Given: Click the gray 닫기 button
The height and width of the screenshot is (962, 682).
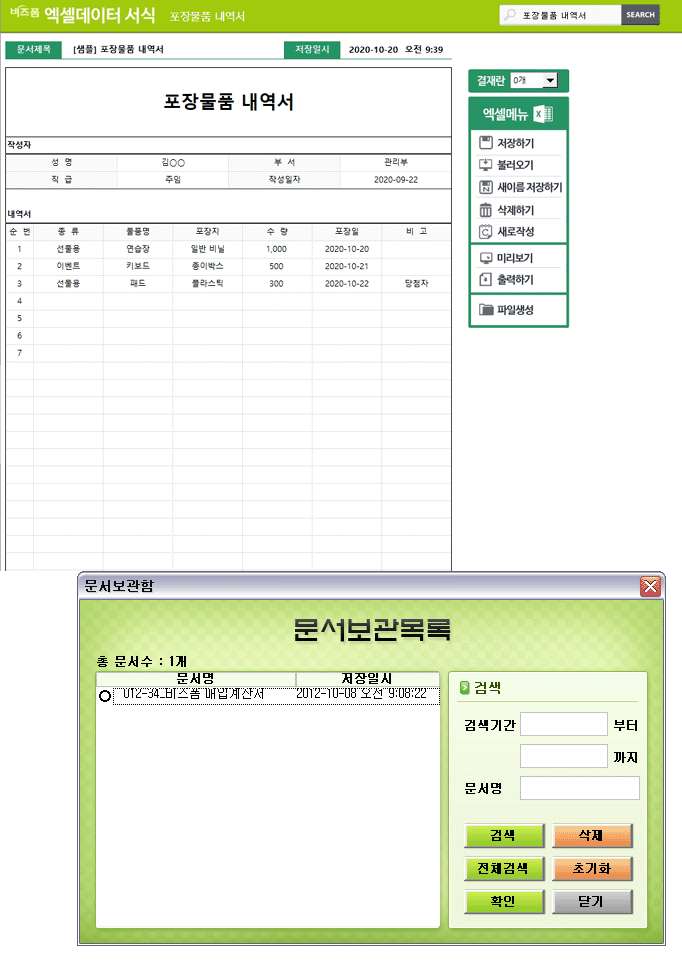Looking at the screenshot, I should tap(592, 902).
